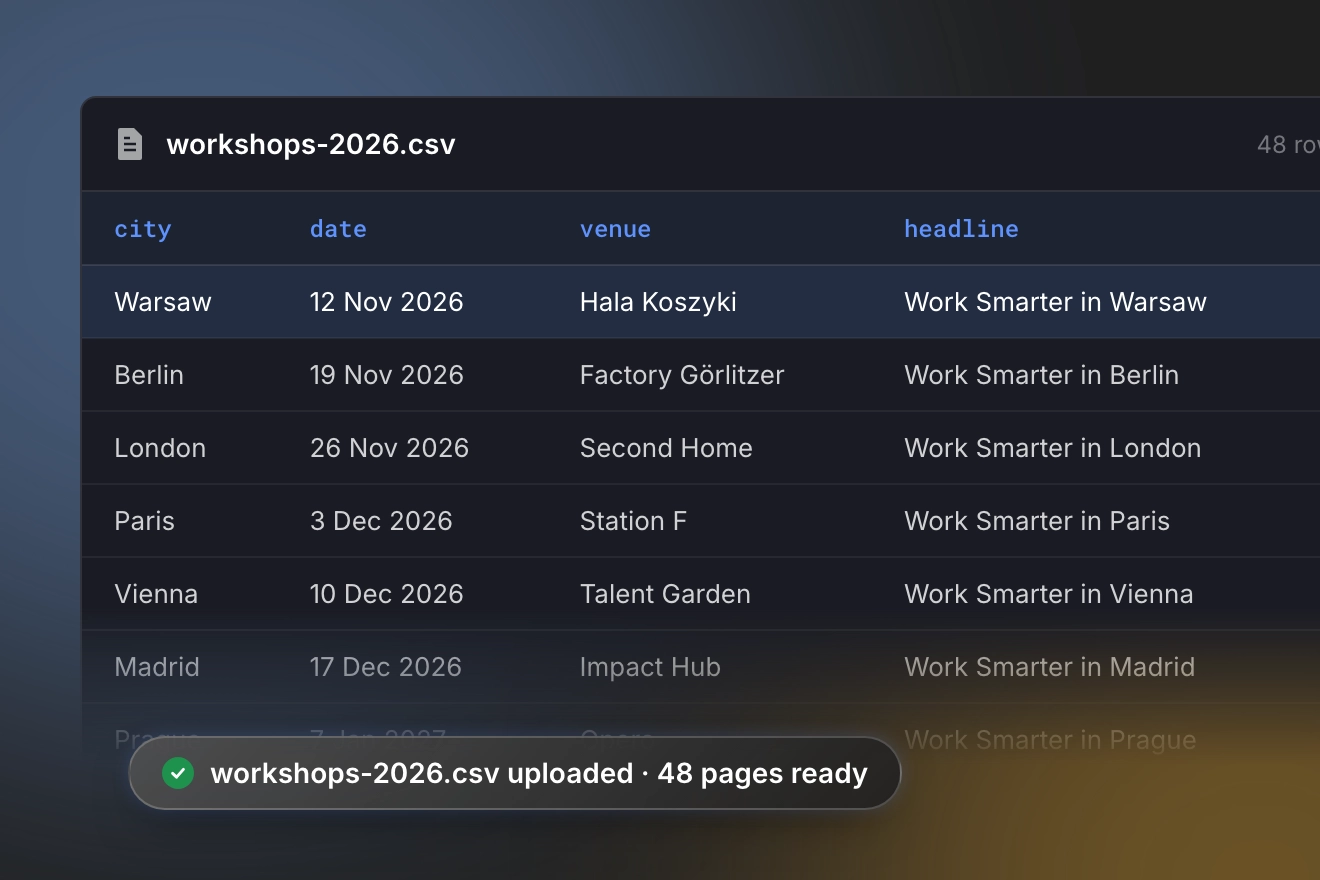Click headline Work Smarter in Vienna
Viewport: 1320px width, 880px height.
(x=1048, y=594)
